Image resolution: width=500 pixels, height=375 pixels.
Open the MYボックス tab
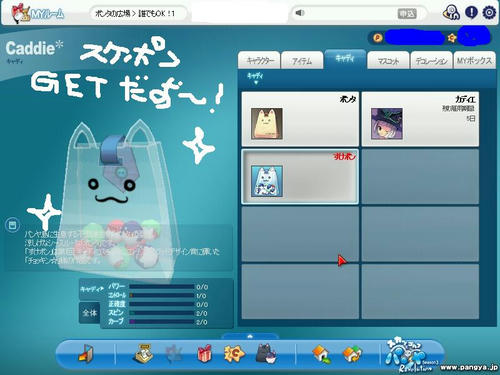point(474,61)
